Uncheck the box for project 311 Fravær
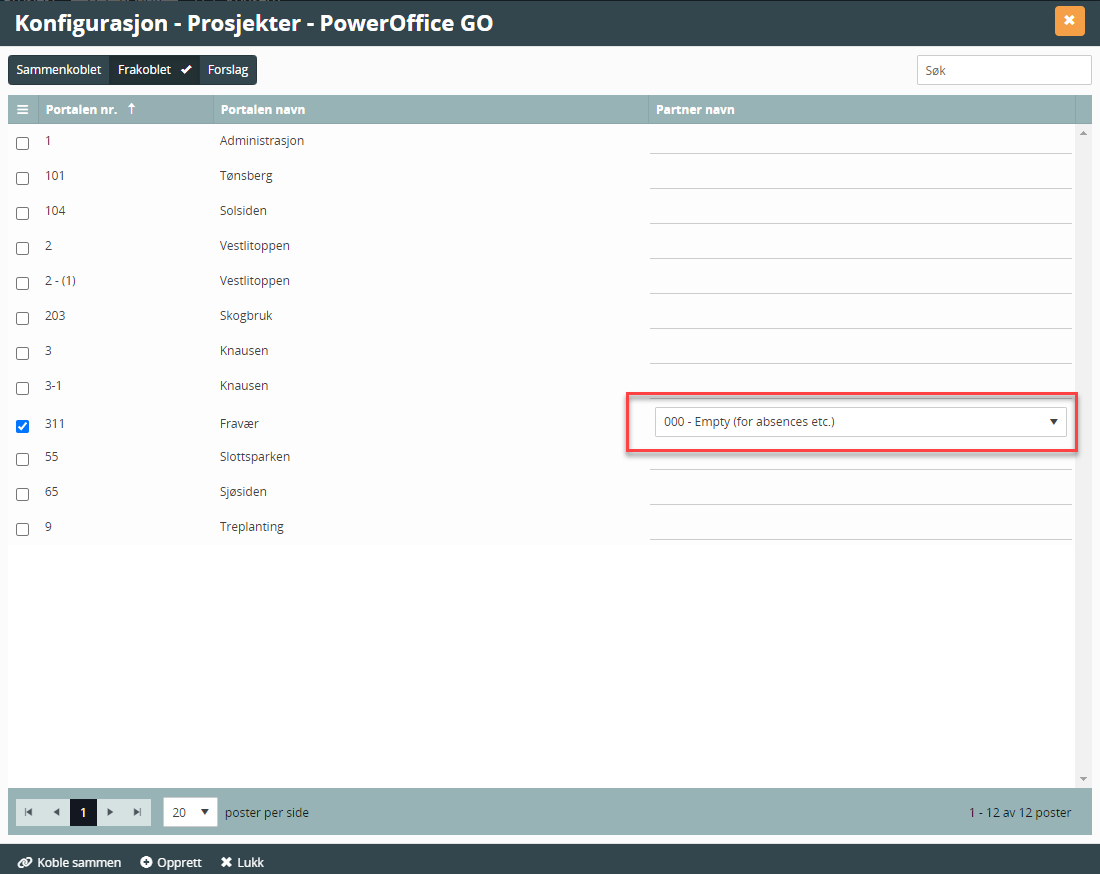 click(23, 426)
